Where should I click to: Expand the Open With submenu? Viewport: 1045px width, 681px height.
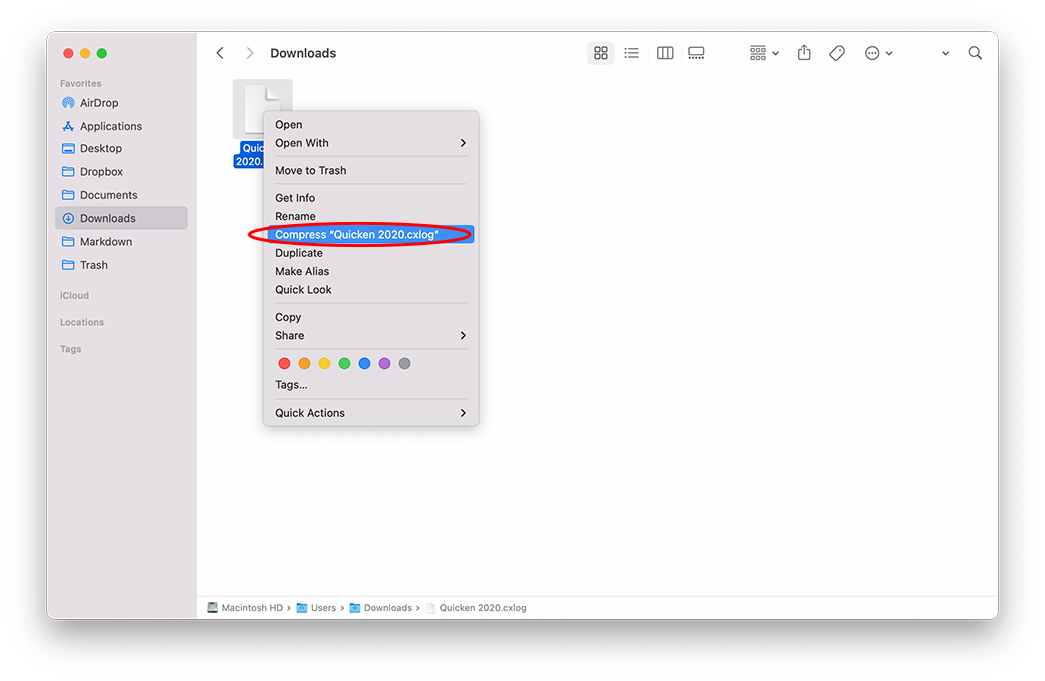[370, 143]
